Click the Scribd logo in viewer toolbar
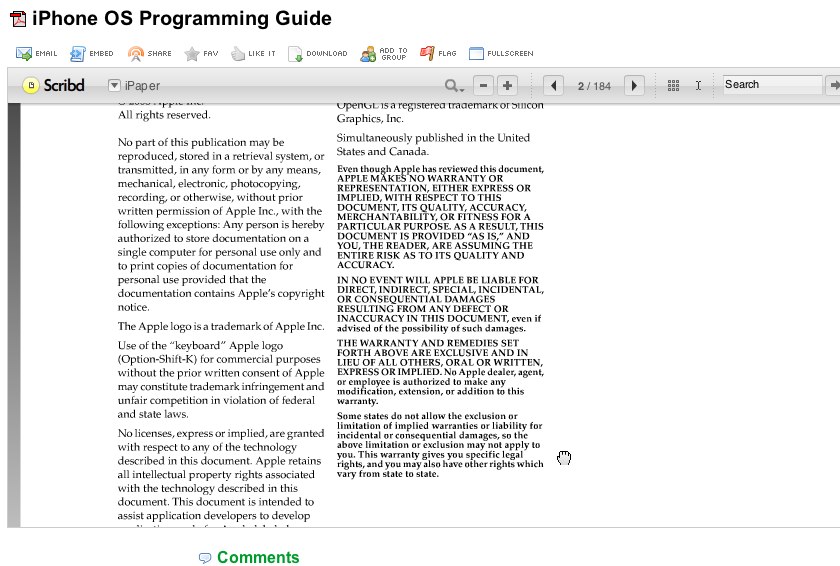 pos(53,85)
